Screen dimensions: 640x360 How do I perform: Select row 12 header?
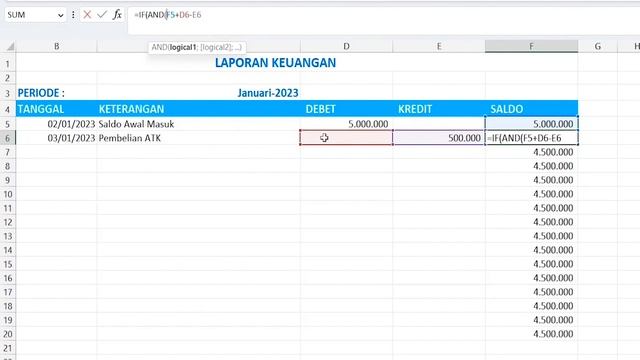[x=8, y=222]
